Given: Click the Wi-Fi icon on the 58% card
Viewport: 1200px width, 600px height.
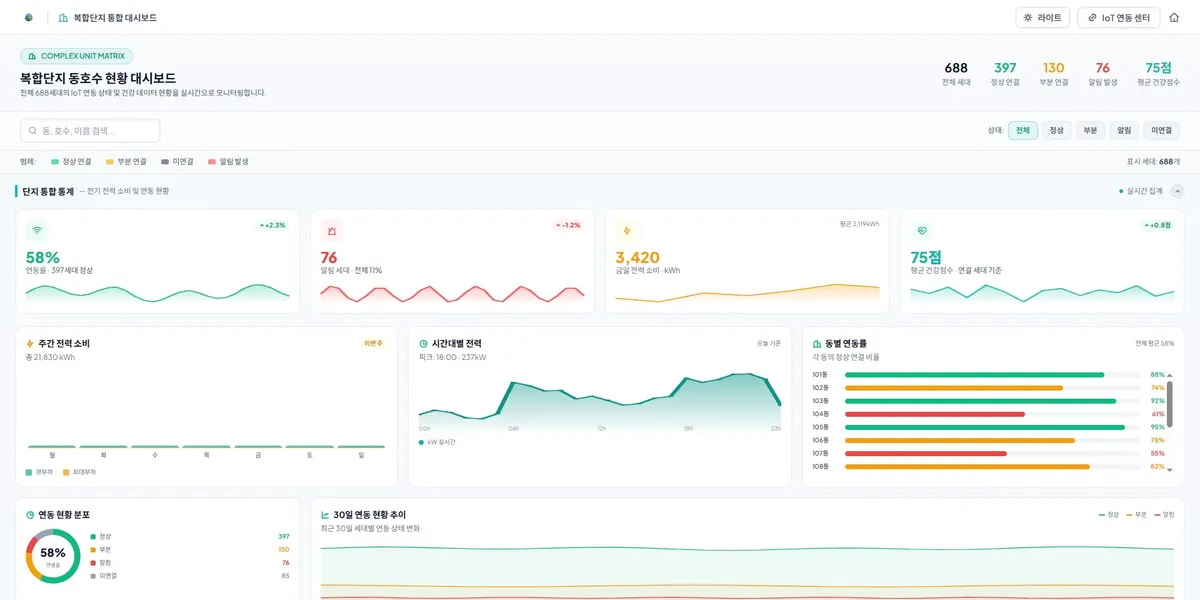Looking at the screenshot, I should [x=37, y=231].
